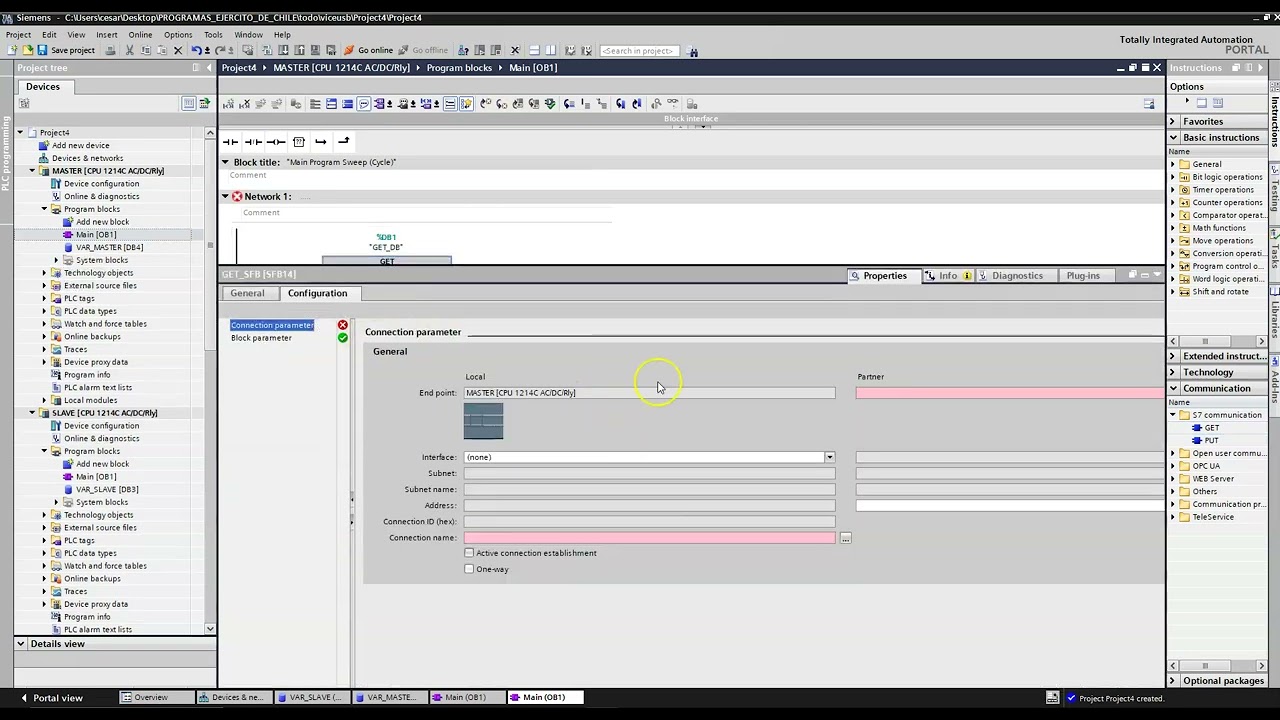
Task: Expand Technology objects under MASTER
Action: 44,273
